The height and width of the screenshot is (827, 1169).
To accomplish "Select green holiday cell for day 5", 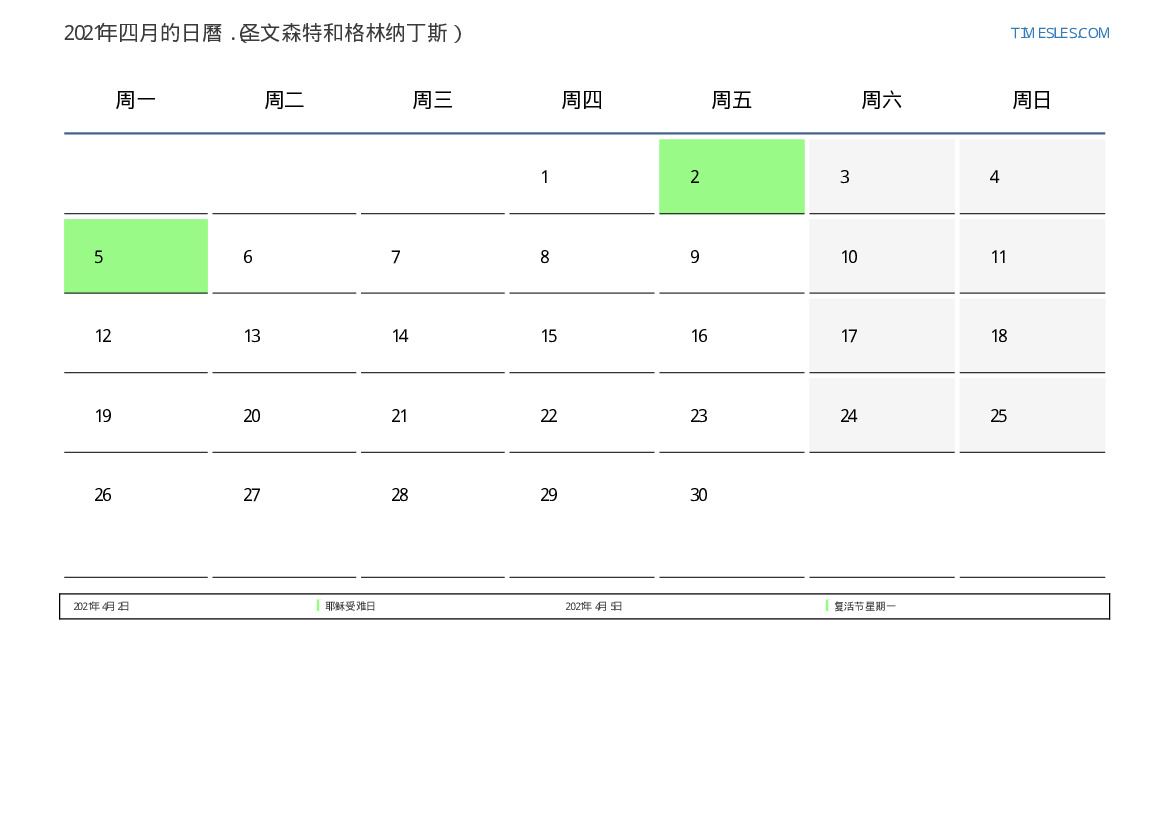I will pyautogui.click(x=136, y=257).
